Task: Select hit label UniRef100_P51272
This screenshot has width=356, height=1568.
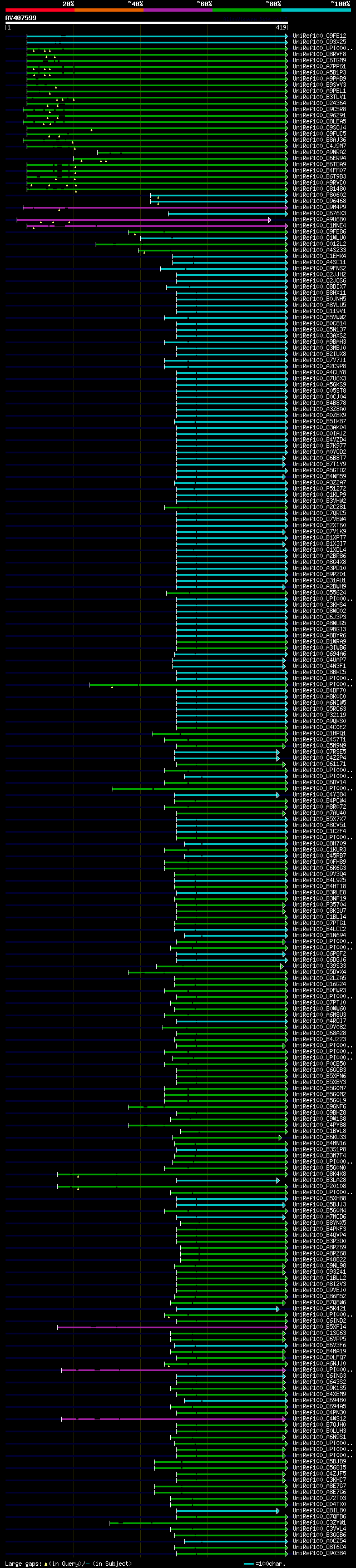Action: [x=319, y=489]
